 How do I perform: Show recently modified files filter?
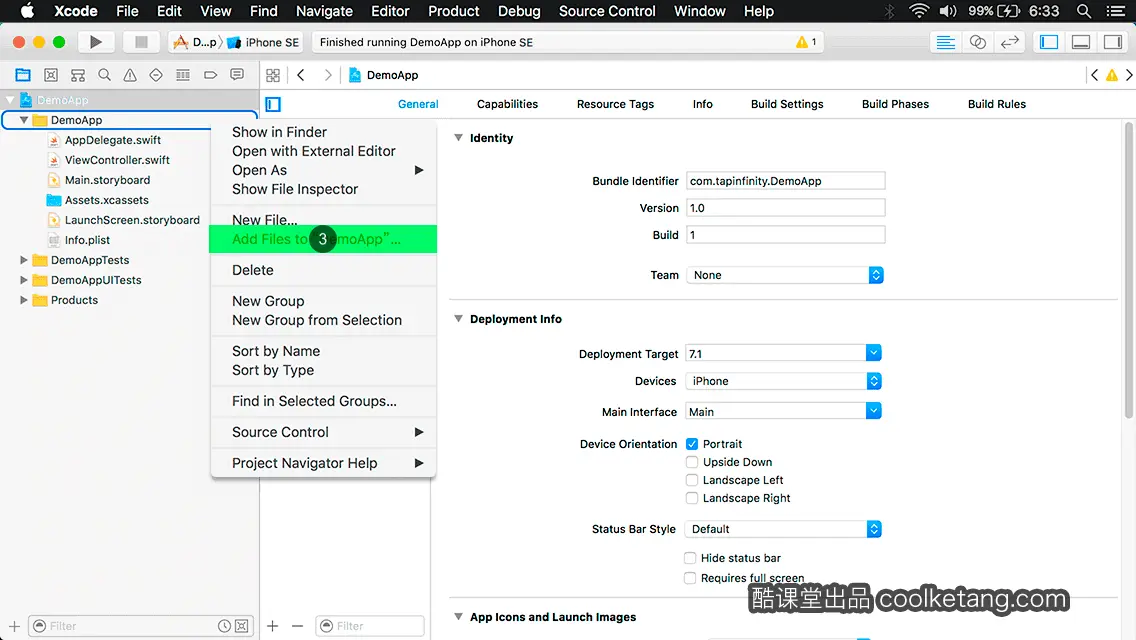[225, 626]
